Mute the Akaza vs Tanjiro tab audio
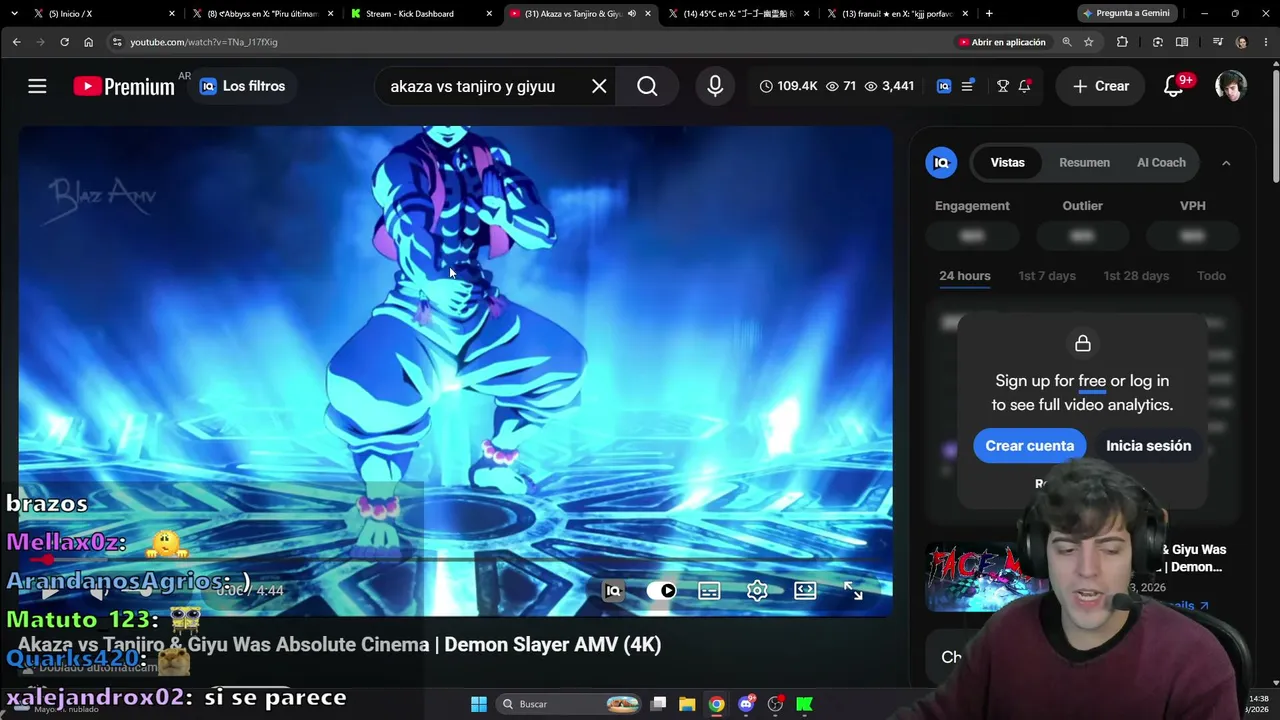1280x720 pixels. pyautogui.click(x=632, y=14)
